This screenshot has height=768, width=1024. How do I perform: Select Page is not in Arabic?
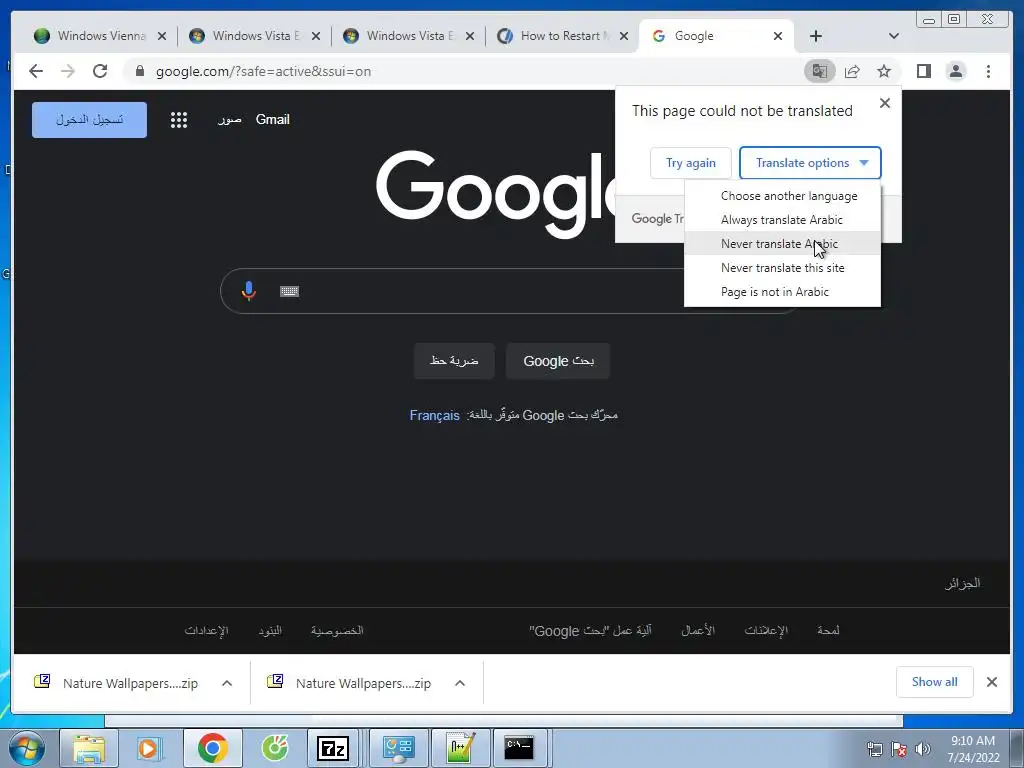[x=782, y=292]
